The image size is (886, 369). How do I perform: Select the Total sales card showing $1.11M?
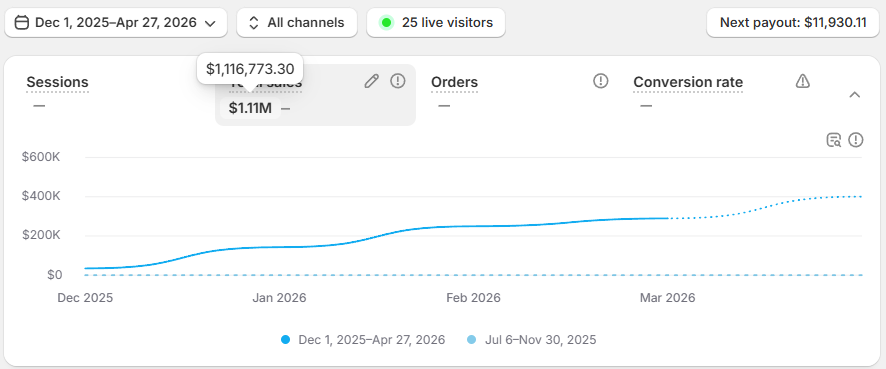click(x=315, y=94)
